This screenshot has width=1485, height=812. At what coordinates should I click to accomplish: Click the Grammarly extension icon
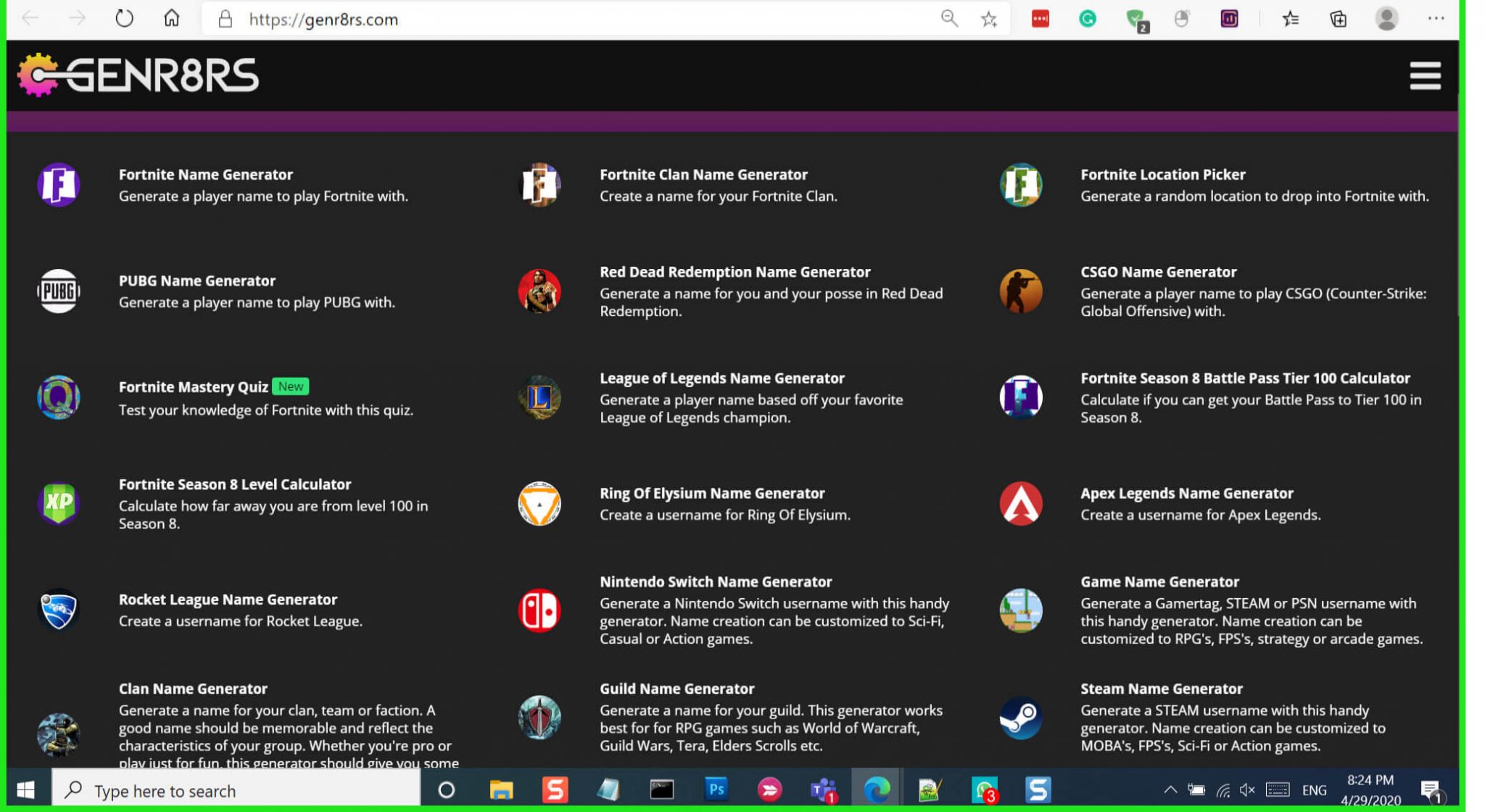1087,20
